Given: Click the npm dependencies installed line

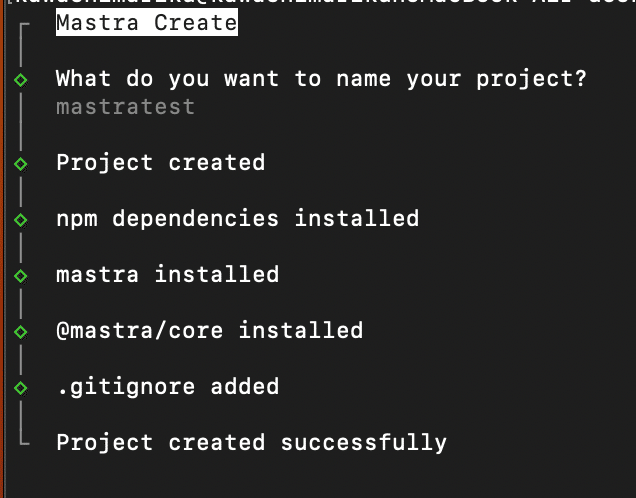Looking at the screenshot, I should coord(237,218).
